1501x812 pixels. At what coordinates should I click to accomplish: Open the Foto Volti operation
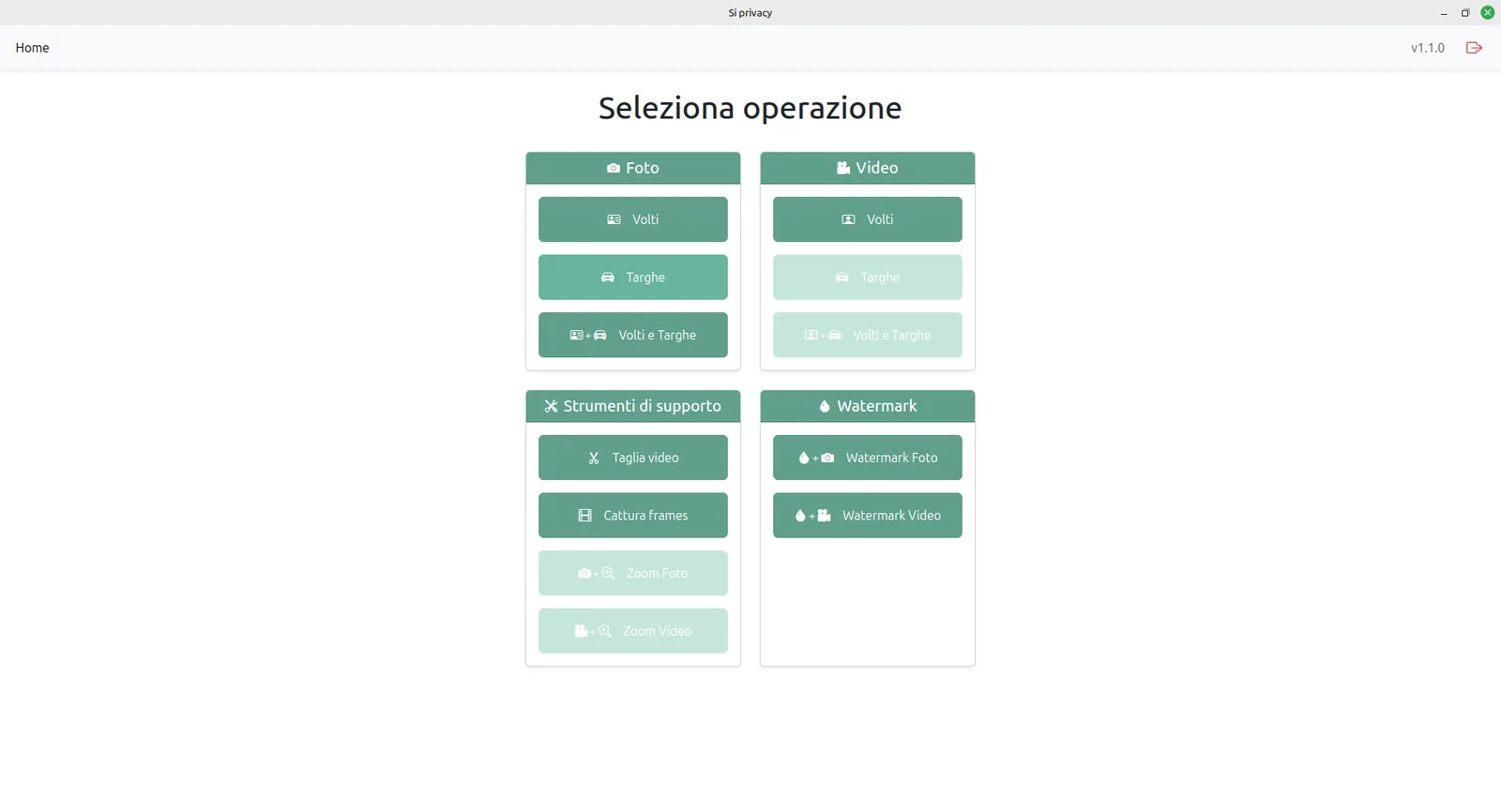click(x=633, y=219)
